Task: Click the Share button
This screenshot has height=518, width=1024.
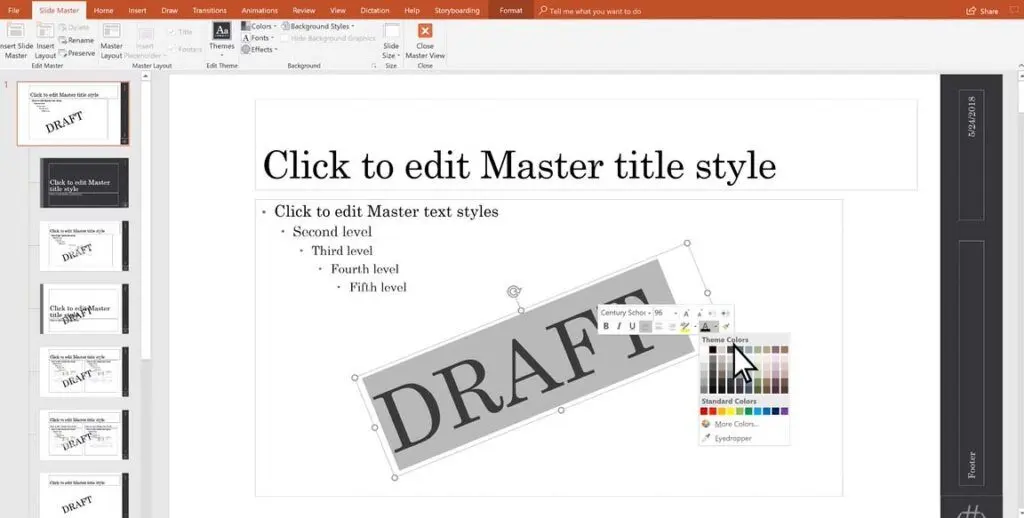Action: [x=982, y=10]
